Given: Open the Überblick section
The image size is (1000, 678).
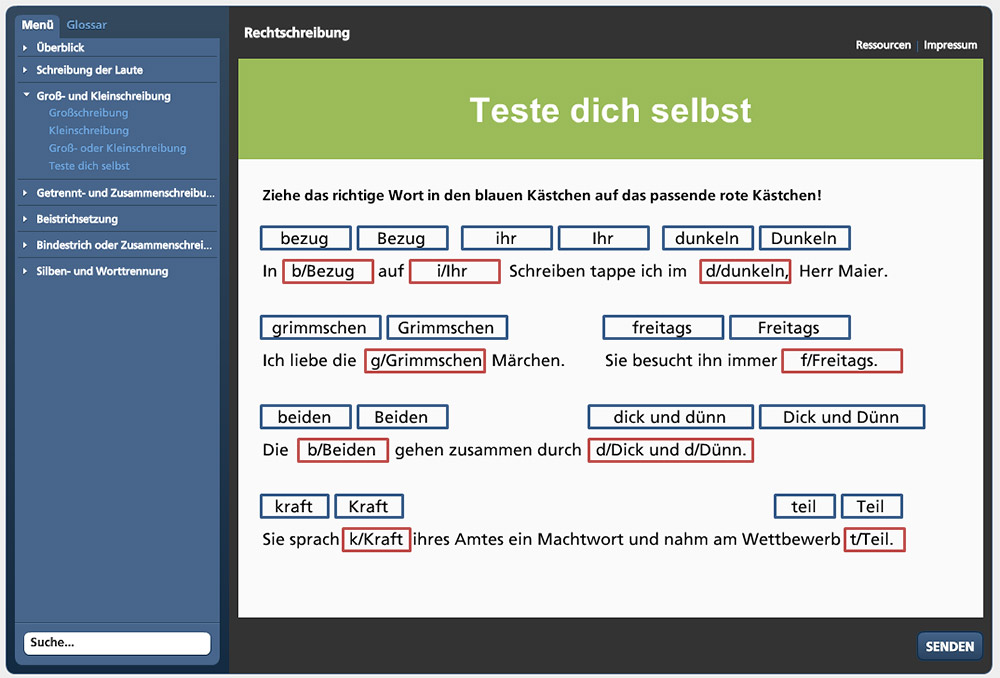Looking at the screenshot, I should (60, 48).
